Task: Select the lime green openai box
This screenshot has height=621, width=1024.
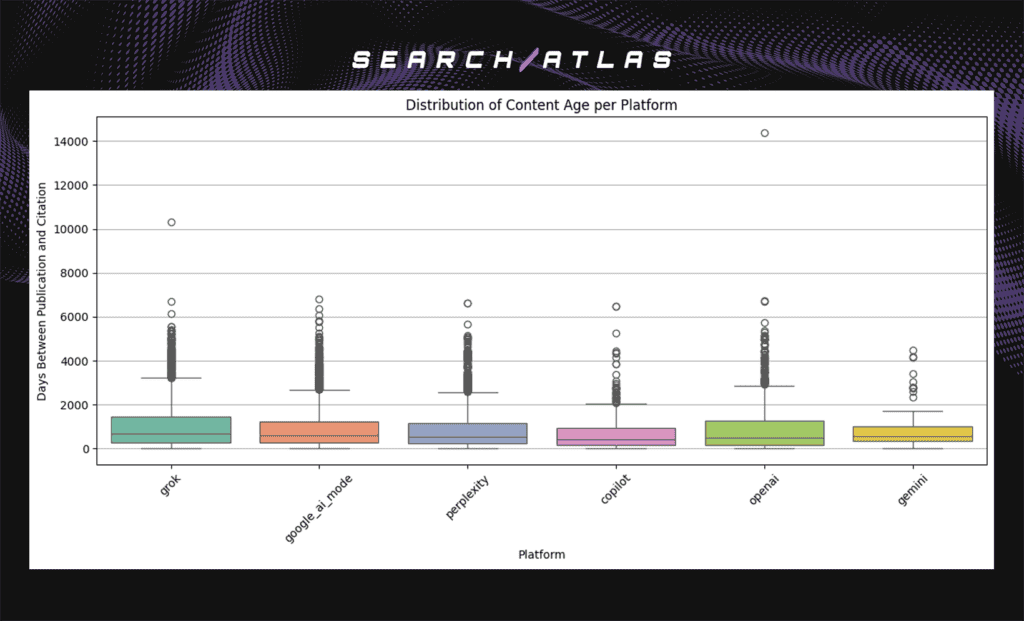Action: click(764, 433)
